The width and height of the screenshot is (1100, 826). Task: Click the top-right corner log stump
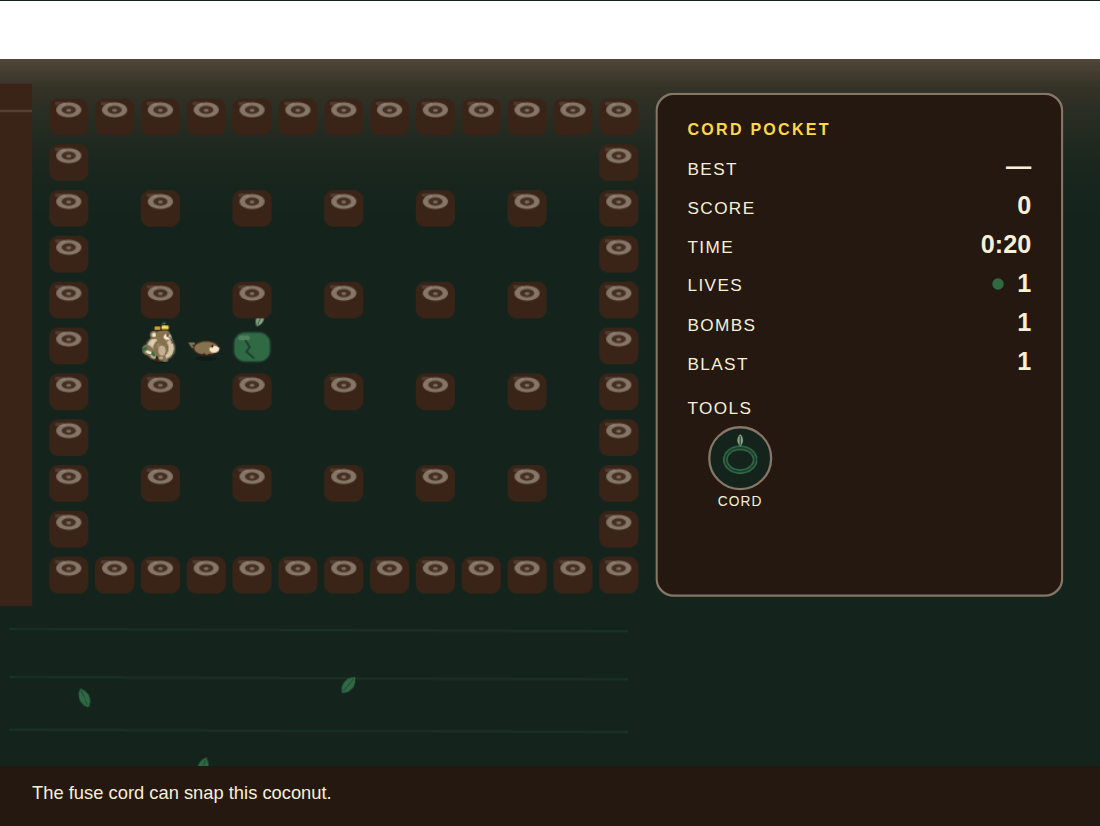pyautogui.click(x=619, y=116)
